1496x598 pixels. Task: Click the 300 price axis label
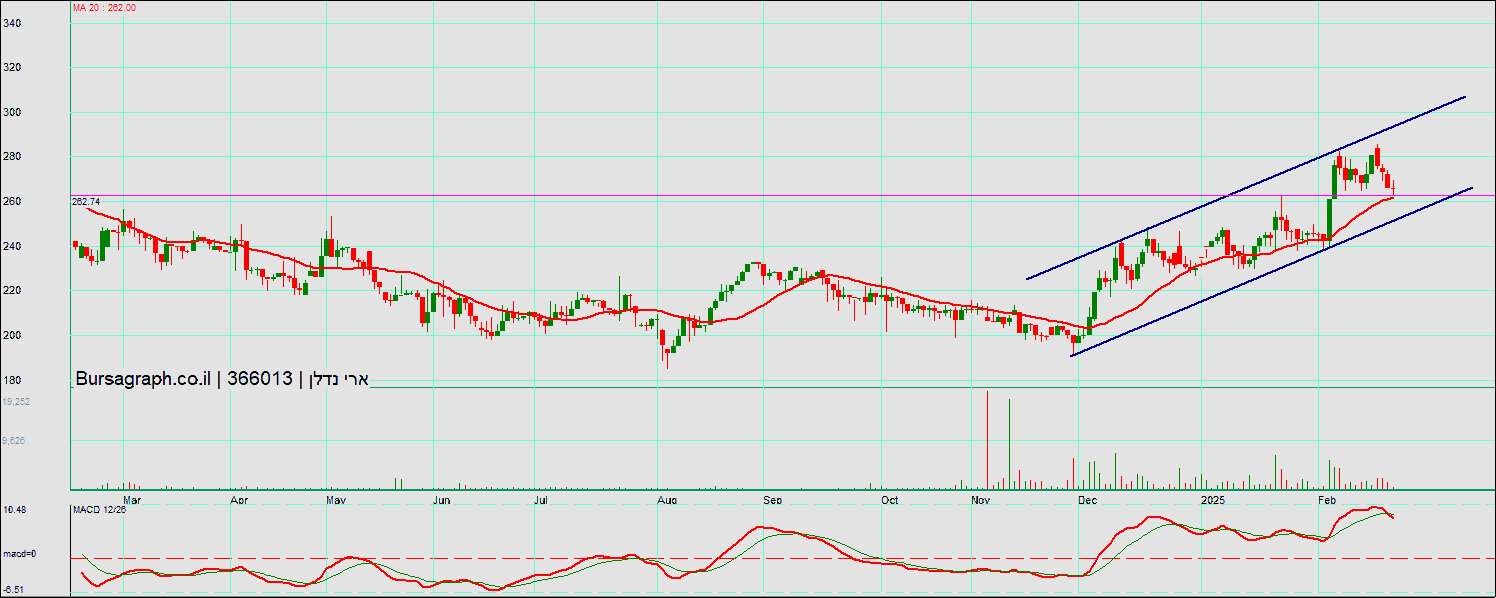13,112
